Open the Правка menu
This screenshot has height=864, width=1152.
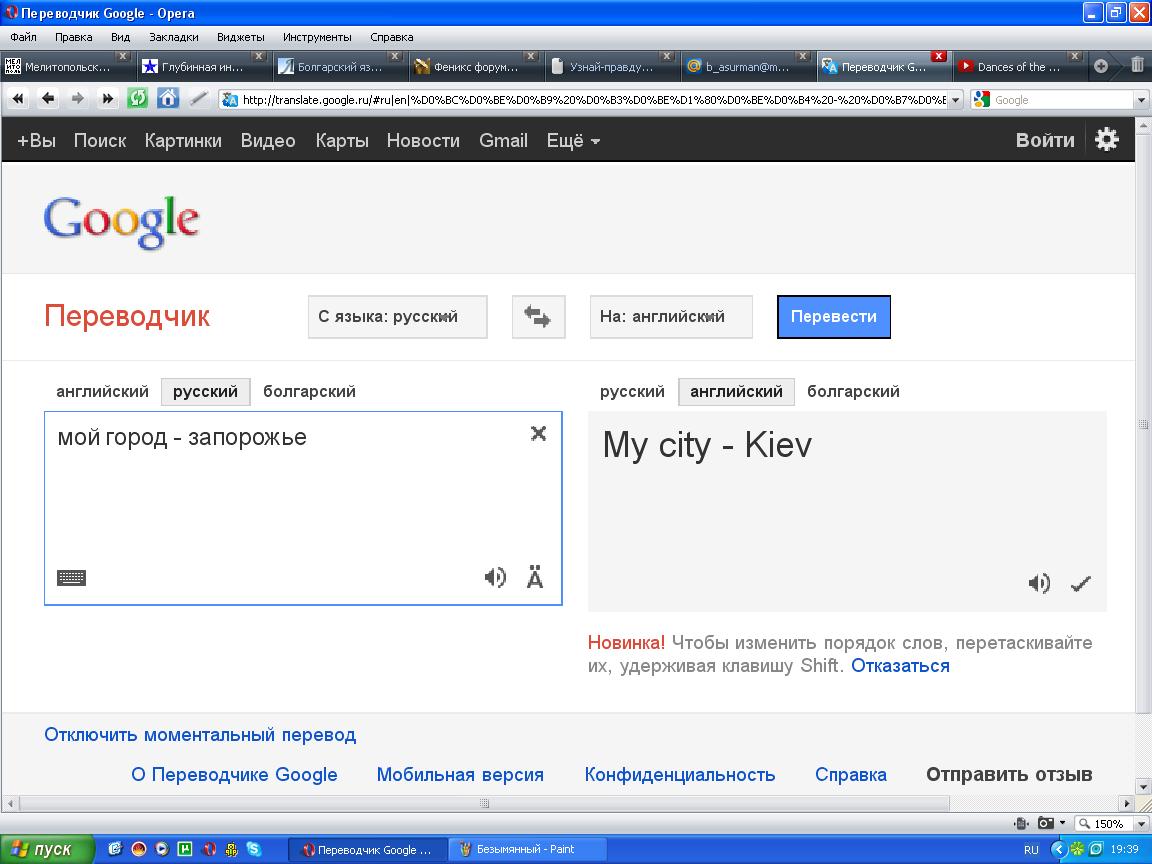[73, 37]
